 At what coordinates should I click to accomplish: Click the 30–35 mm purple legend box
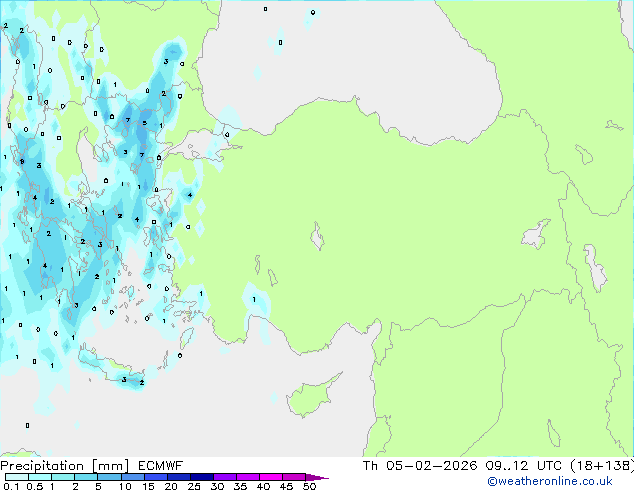224,477
